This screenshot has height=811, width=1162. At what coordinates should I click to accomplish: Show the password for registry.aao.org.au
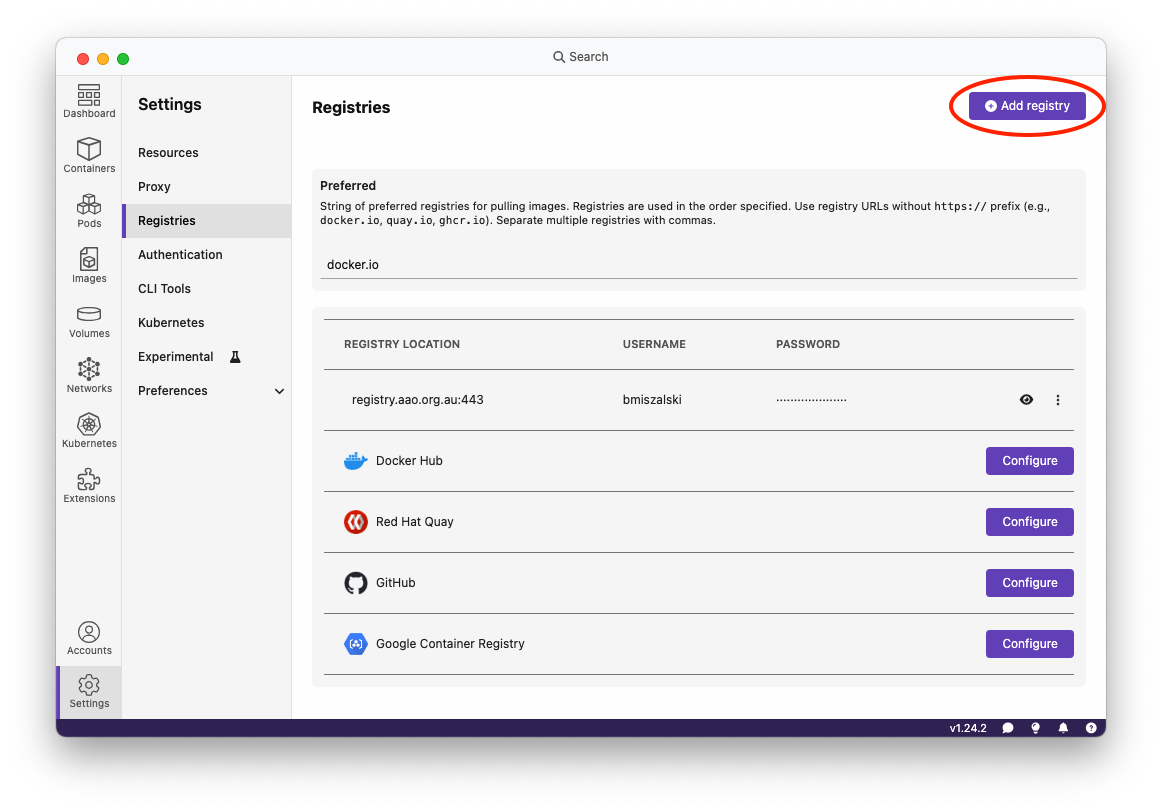coord(1026,400)
